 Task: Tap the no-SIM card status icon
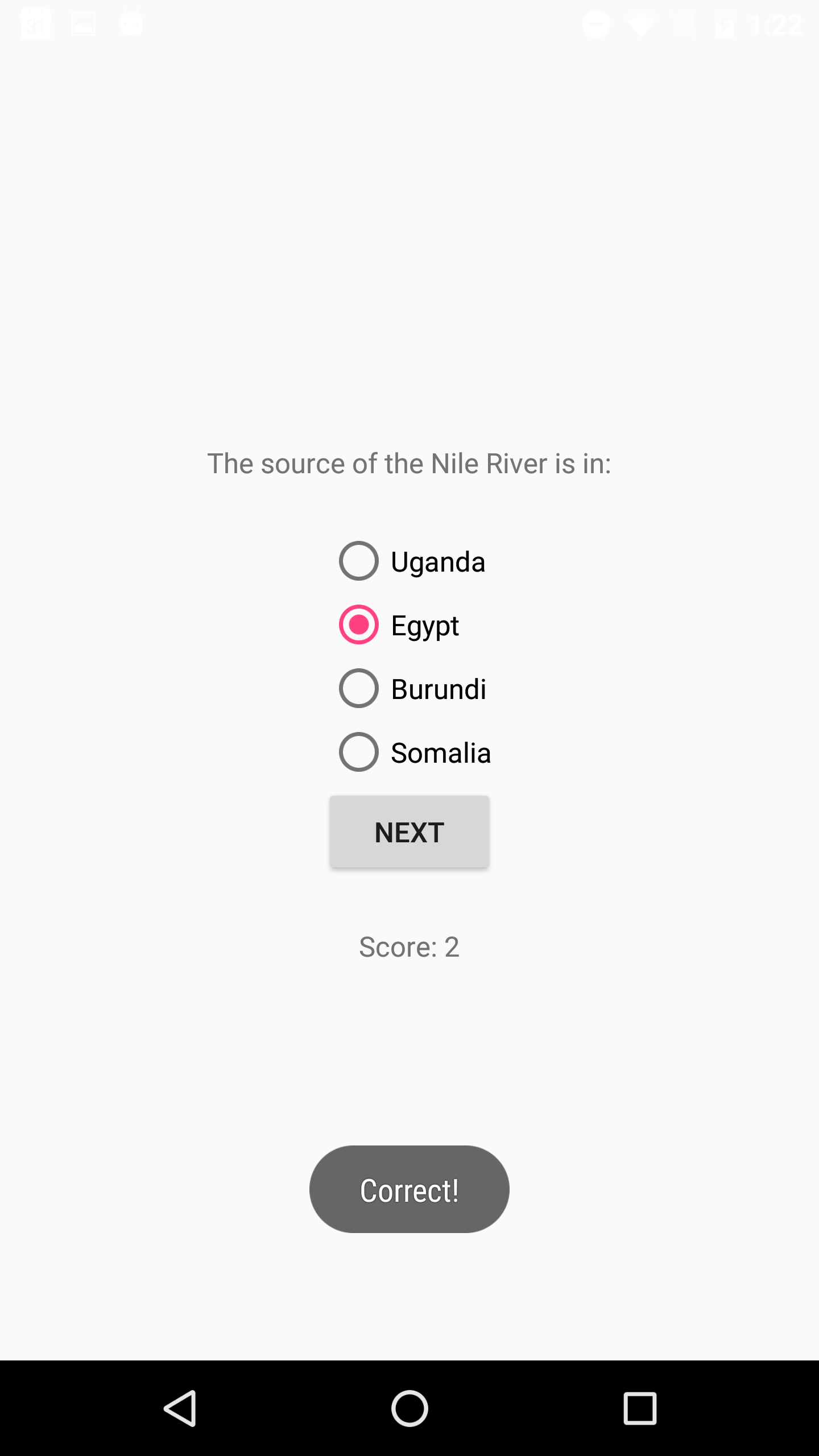[x=684, y=24]
